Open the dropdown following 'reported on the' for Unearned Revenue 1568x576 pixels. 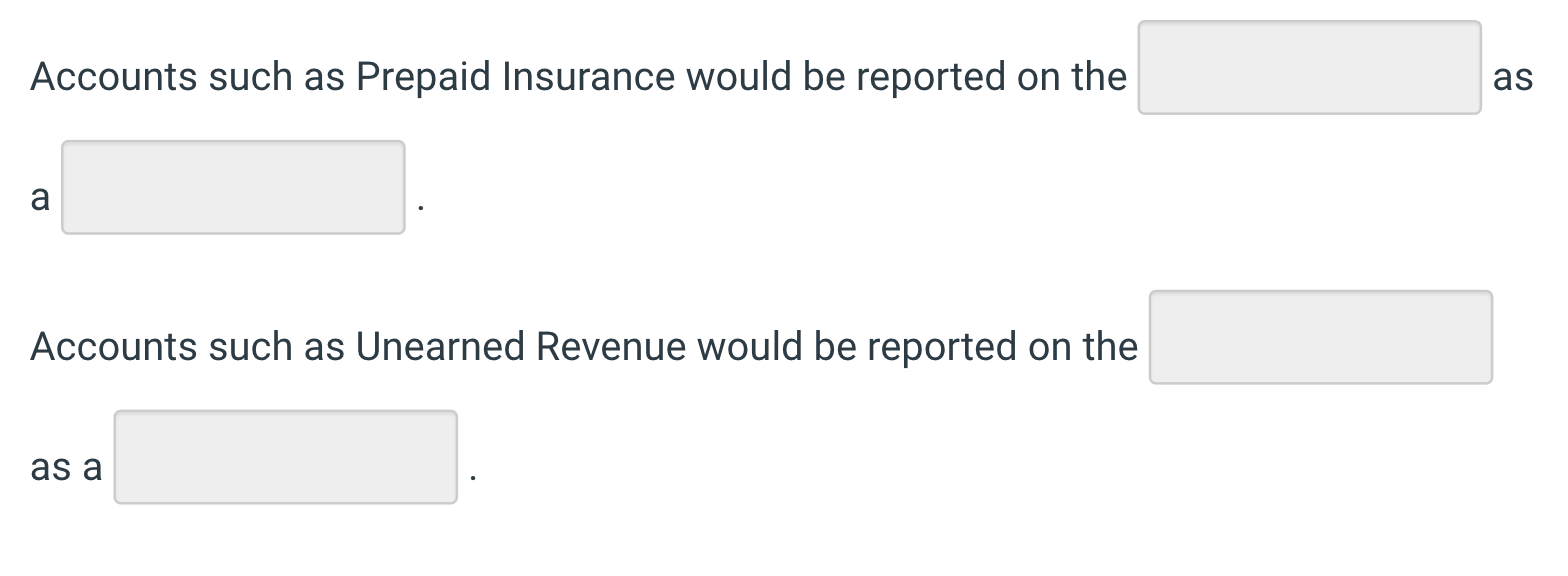pyautogui.click(x=1321, y=337)
